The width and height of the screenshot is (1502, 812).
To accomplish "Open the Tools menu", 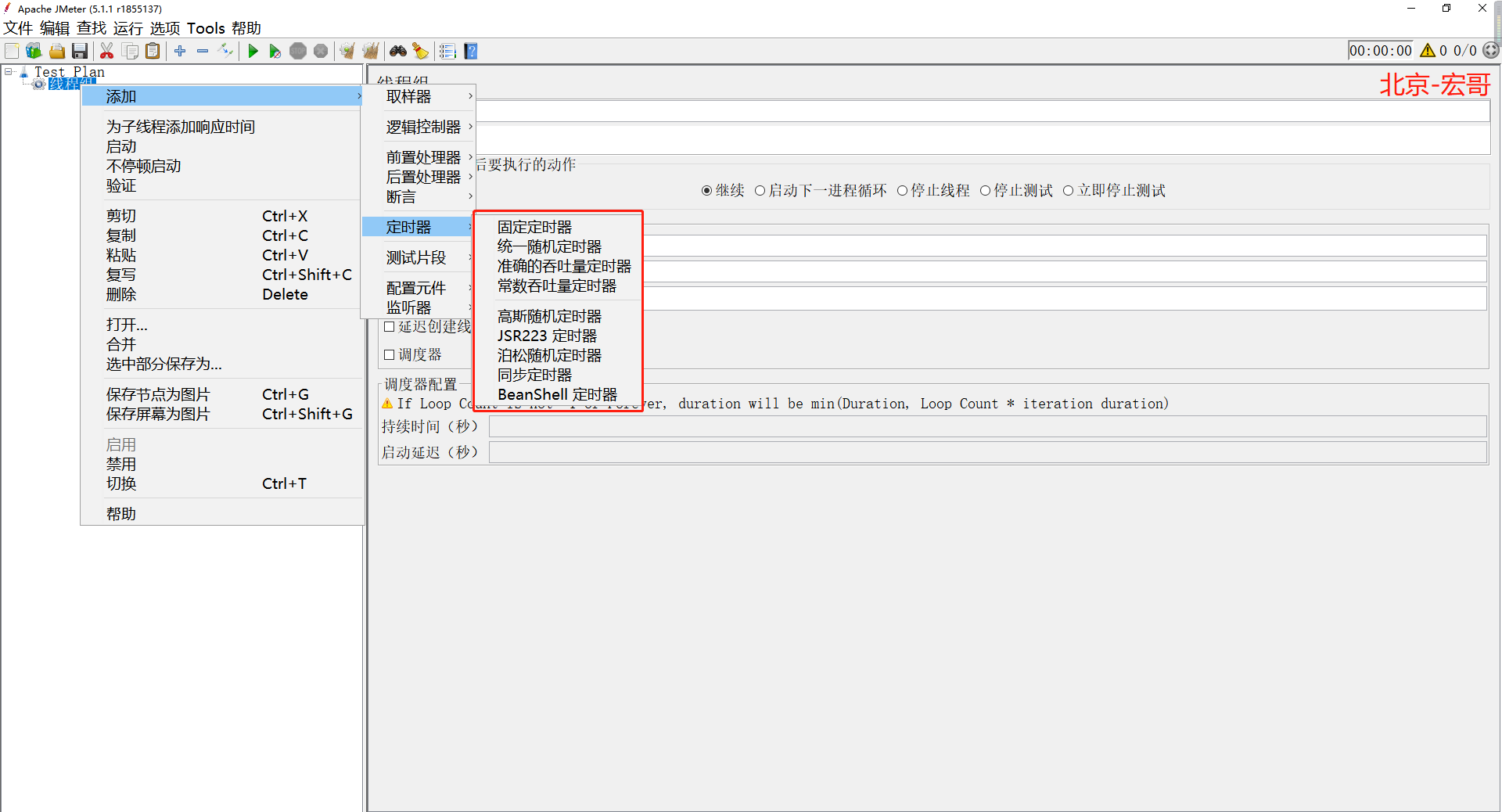I will 206,28.
